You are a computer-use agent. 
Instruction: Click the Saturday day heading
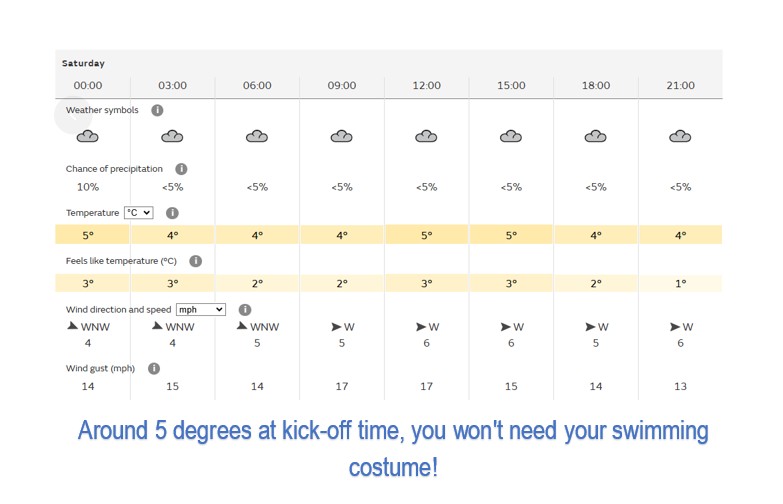tap(83, 63)
